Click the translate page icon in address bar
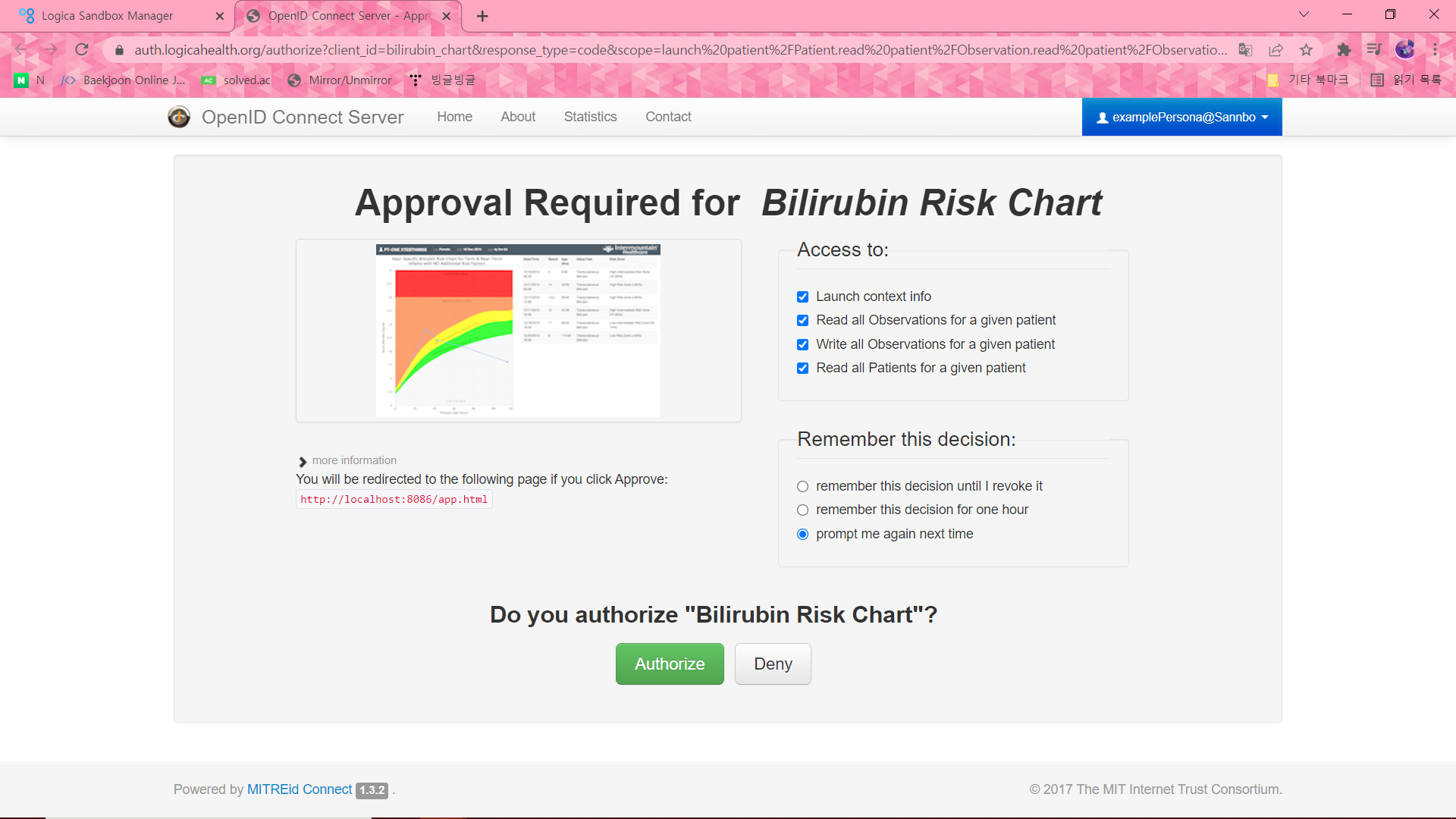Screen dimensions: 1456x819 pyautogui.click(x=1245, y=50)
